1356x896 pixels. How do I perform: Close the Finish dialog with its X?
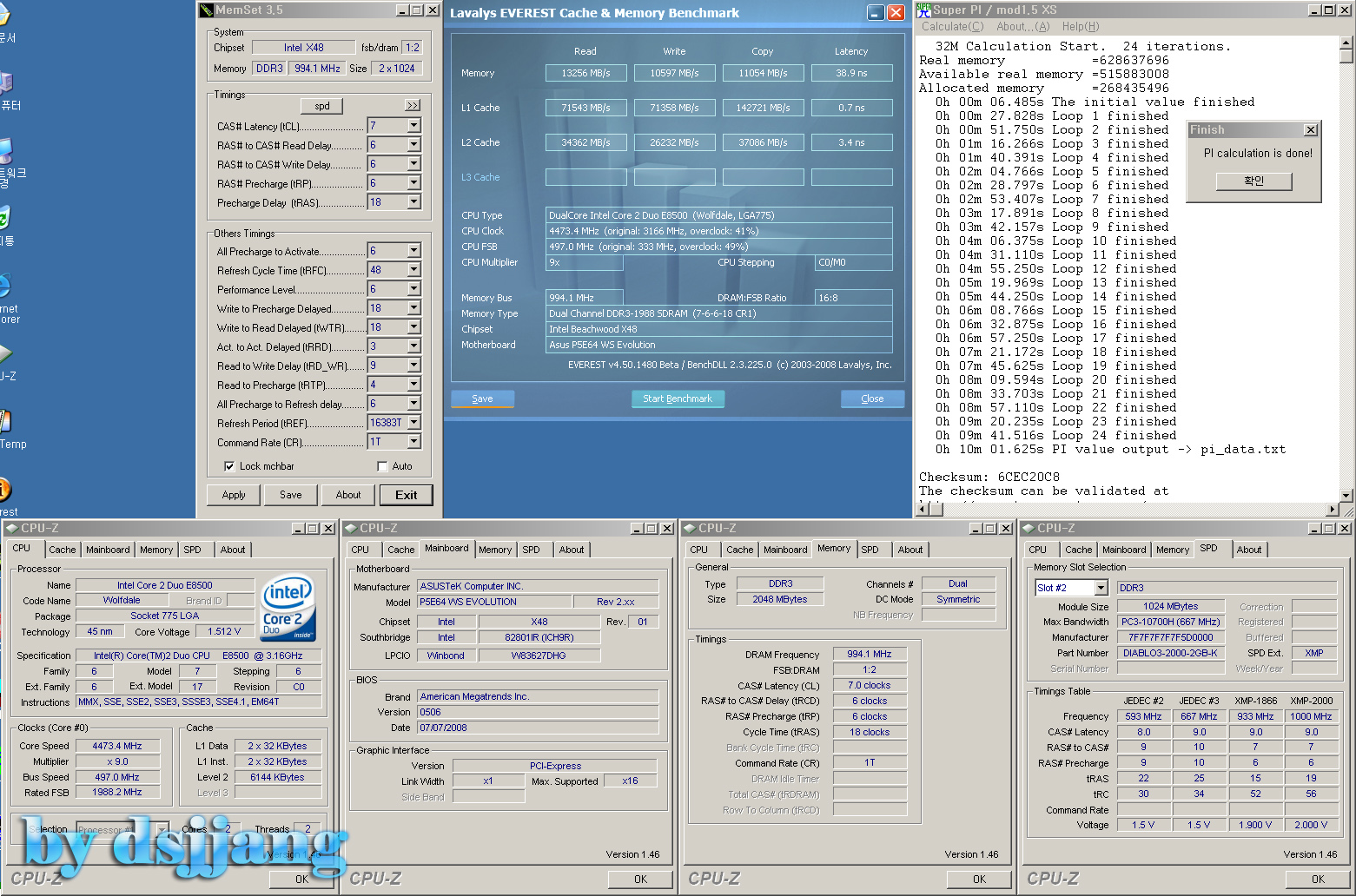(x=1311, y=130)
